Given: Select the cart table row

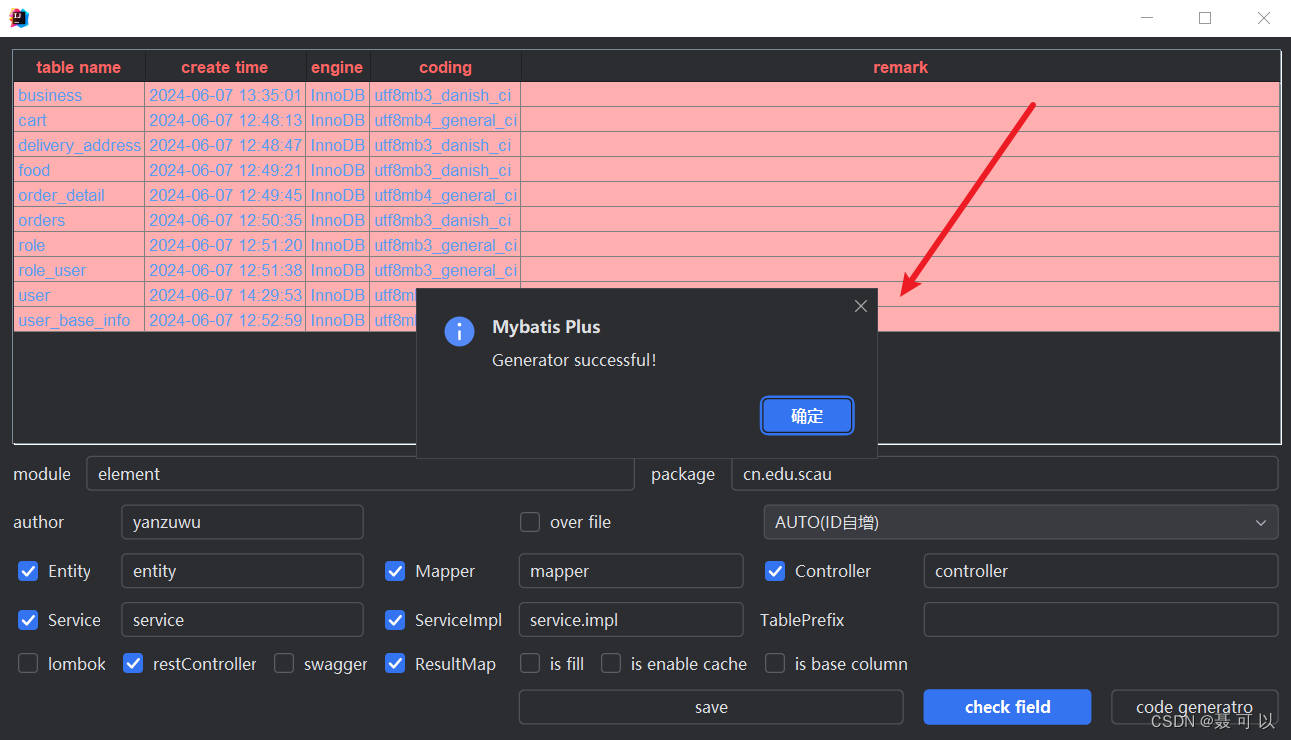Looking at the screenshot, I should (x=647, y=120).
